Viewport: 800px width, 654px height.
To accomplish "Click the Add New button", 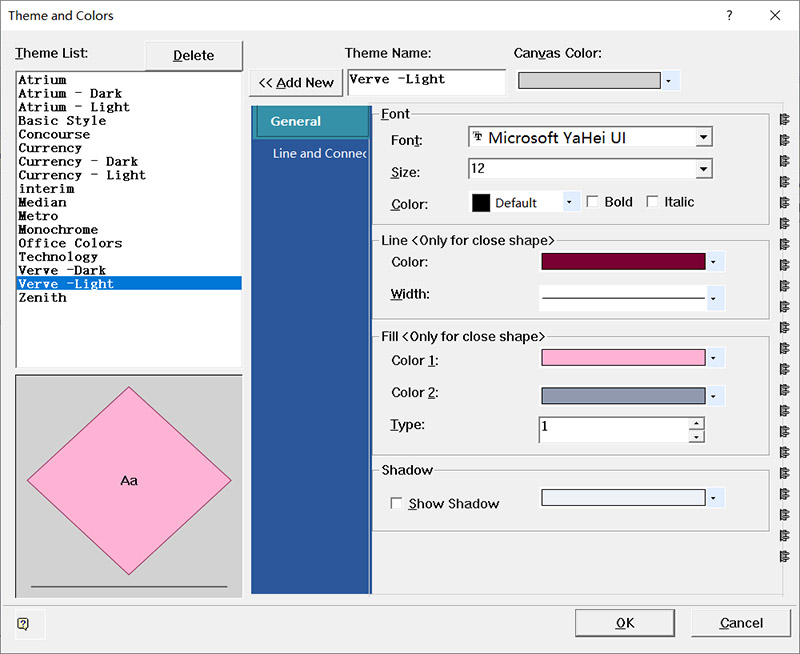I will coord(296,83).
